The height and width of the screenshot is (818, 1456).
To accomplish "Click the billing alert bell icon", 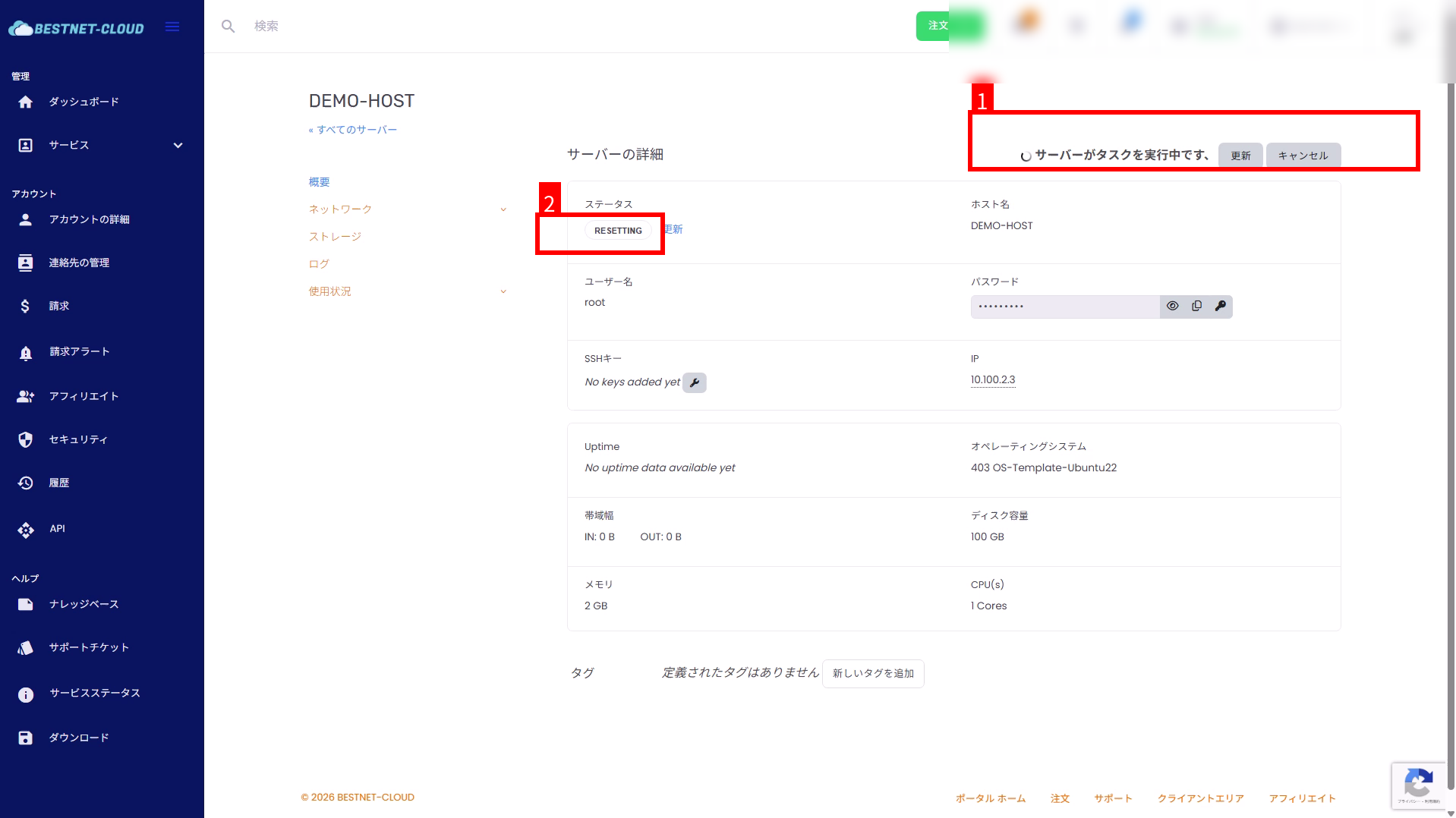I will click(26, 352).
